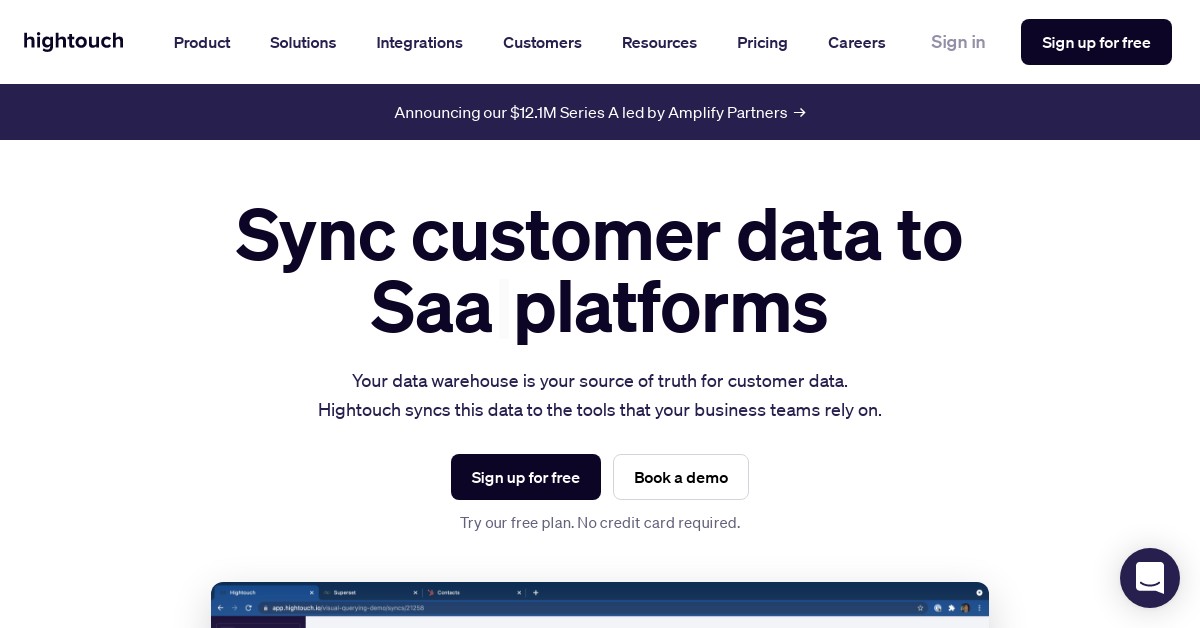Navigate to Pricing

762,42
